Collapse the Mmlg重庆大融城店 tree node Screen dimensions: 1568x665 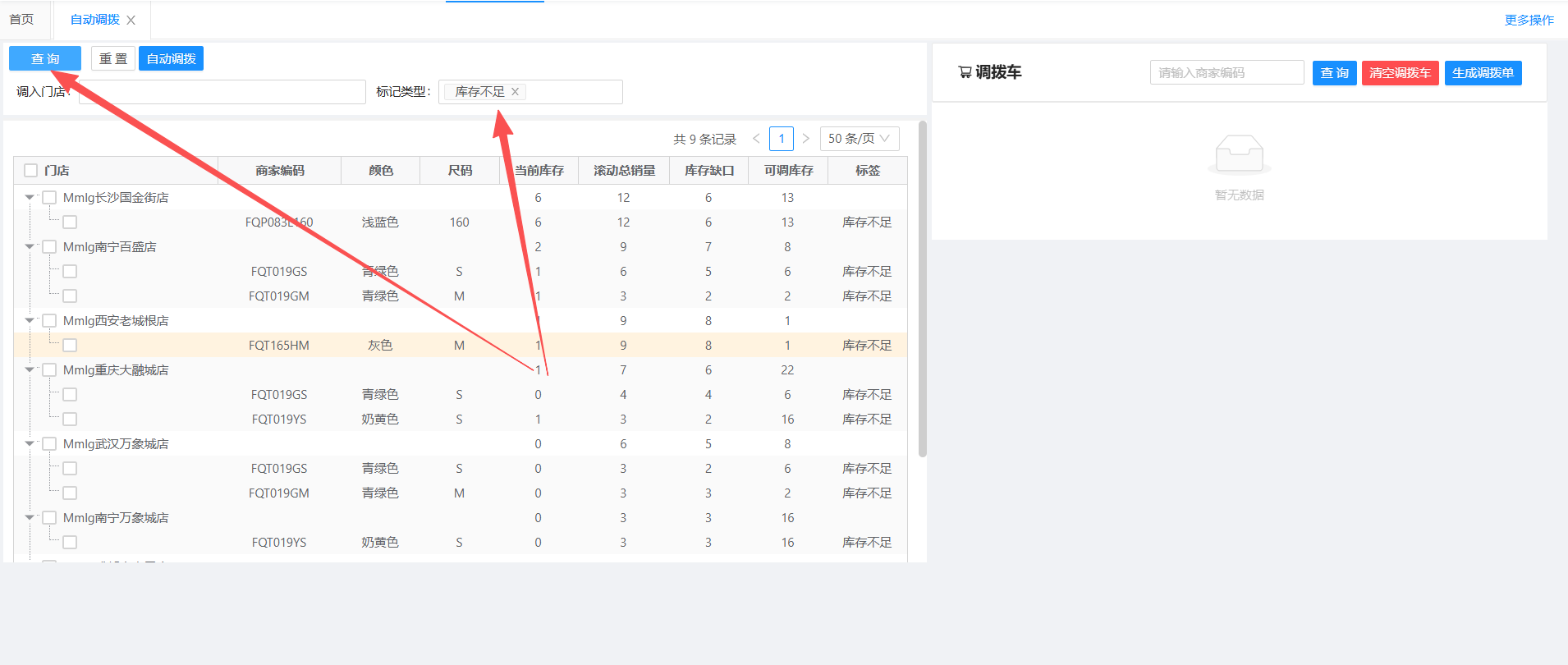pos(30,370)
